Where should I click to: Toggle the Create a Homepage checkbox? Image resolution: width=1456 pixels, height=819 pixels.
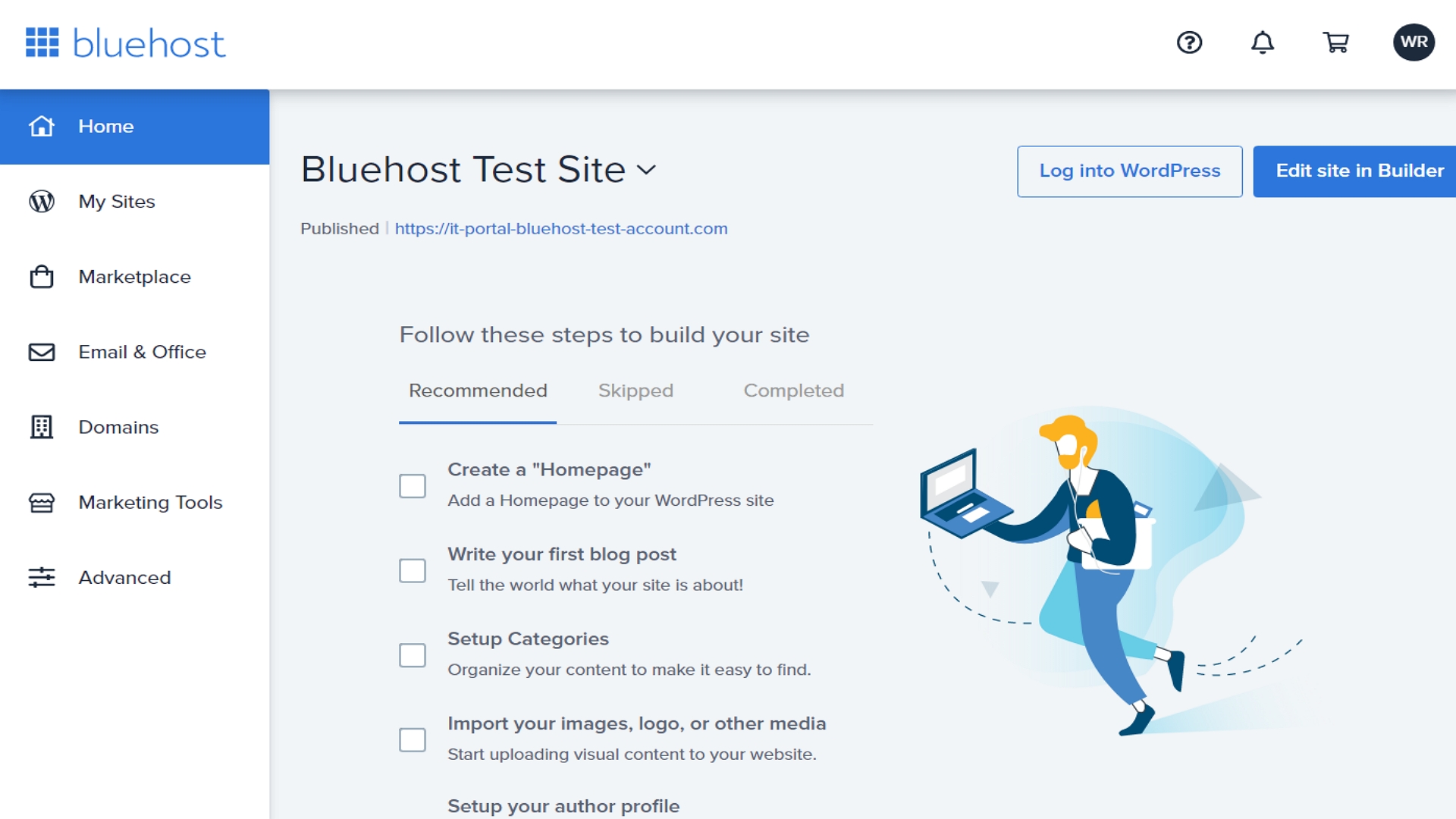413,484
